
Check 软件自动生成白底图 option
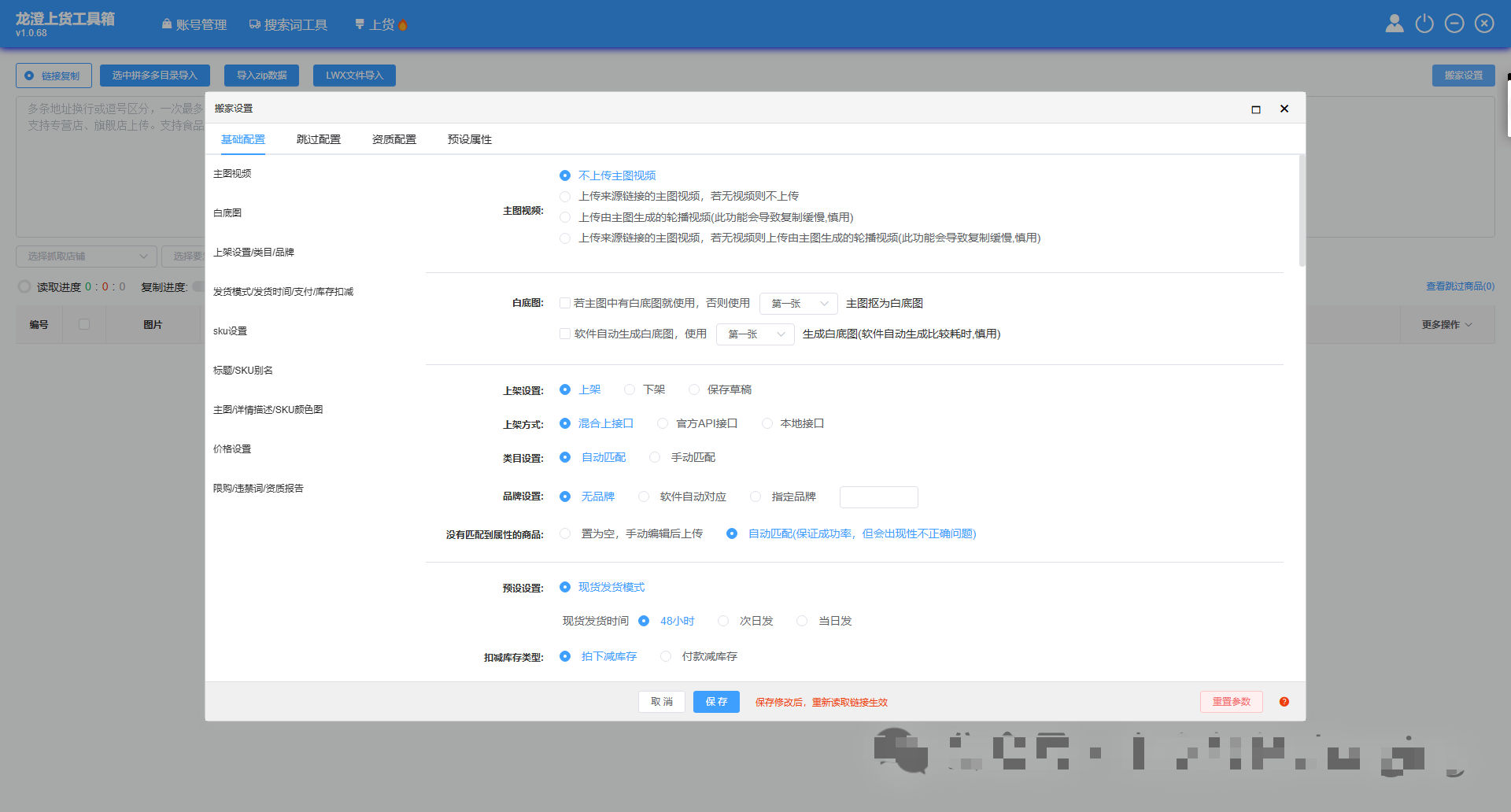click(565, 334)
